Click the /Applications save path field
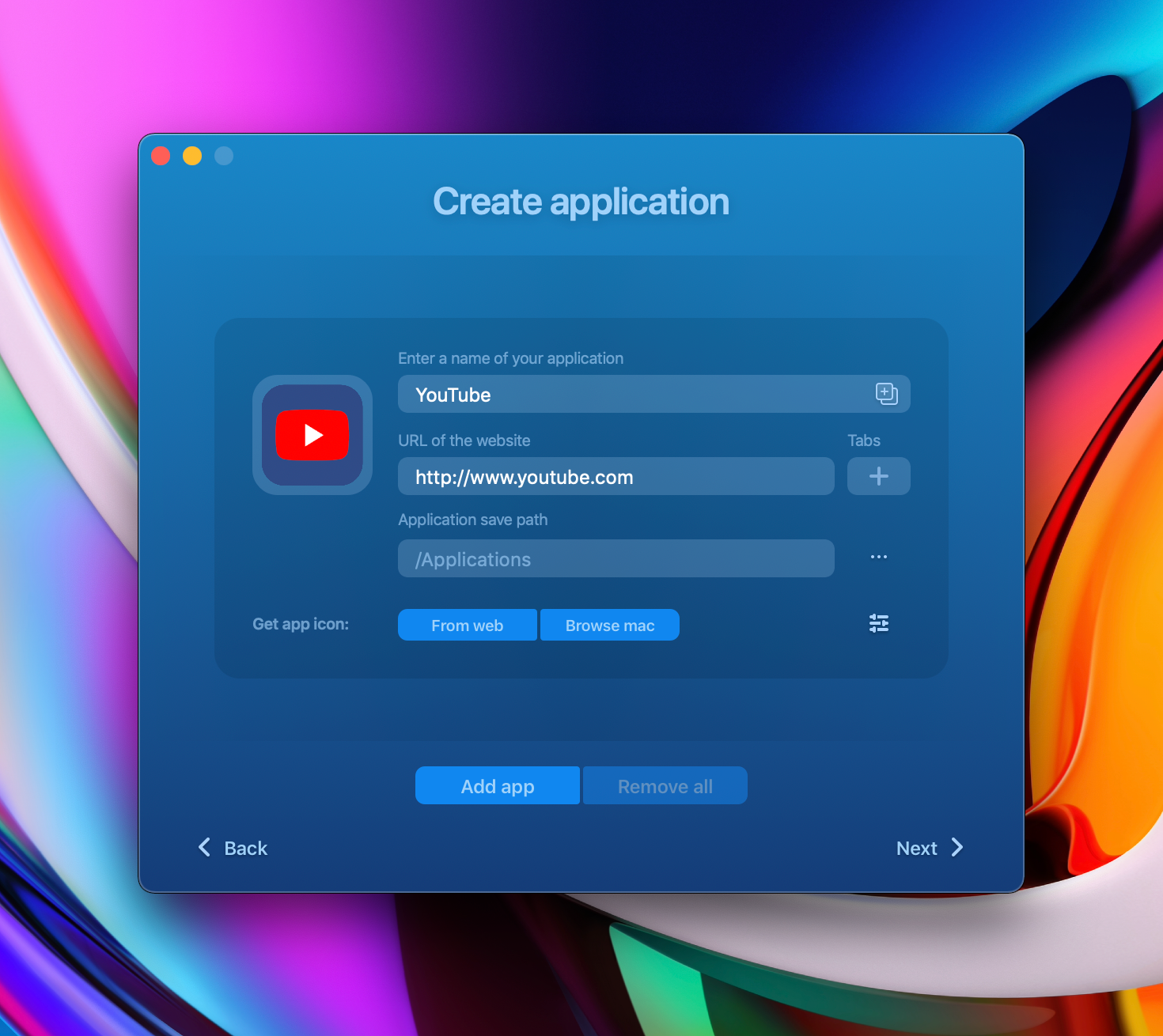The image size is (1163, 1036). click(x=616, y=558)
